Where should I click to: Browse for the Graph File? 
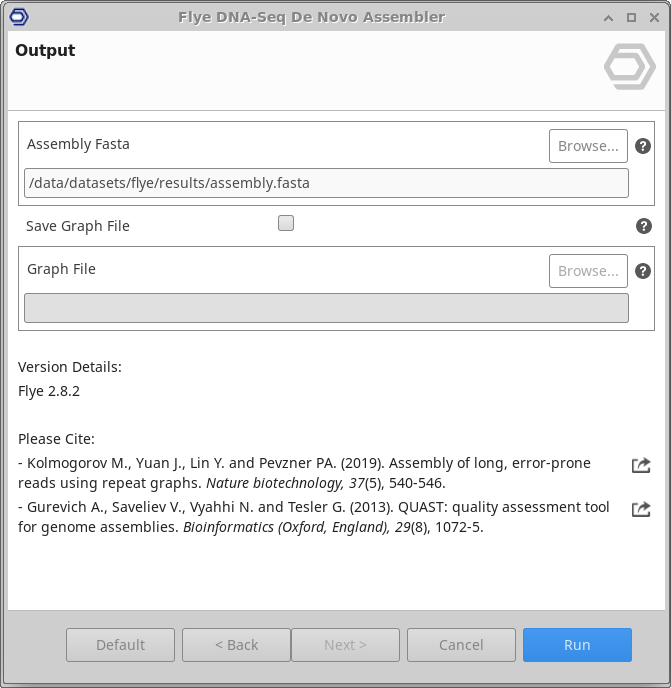[588, 271]
